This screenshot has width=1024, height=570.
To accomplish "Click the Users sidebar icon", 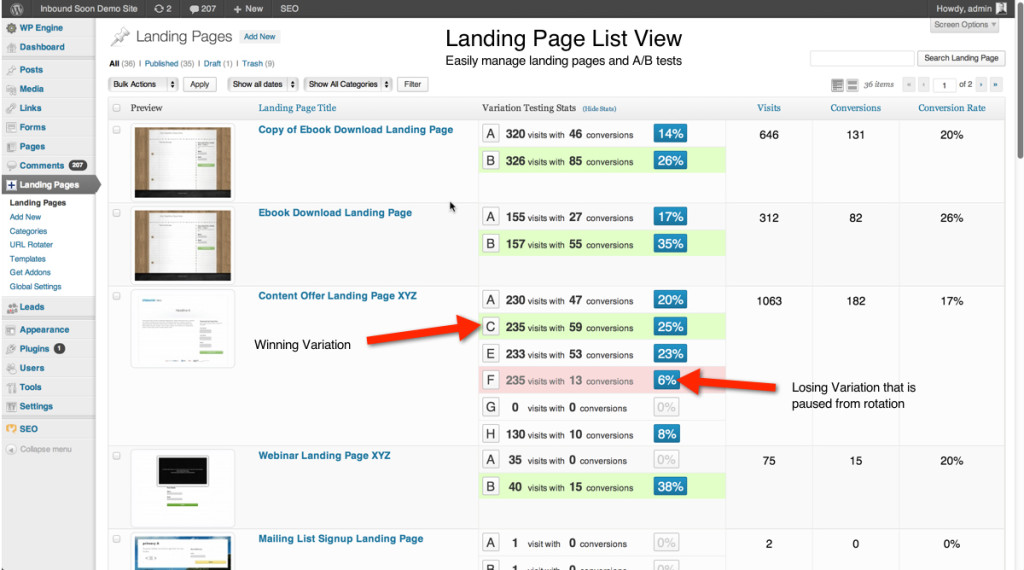I will [11, 368].
